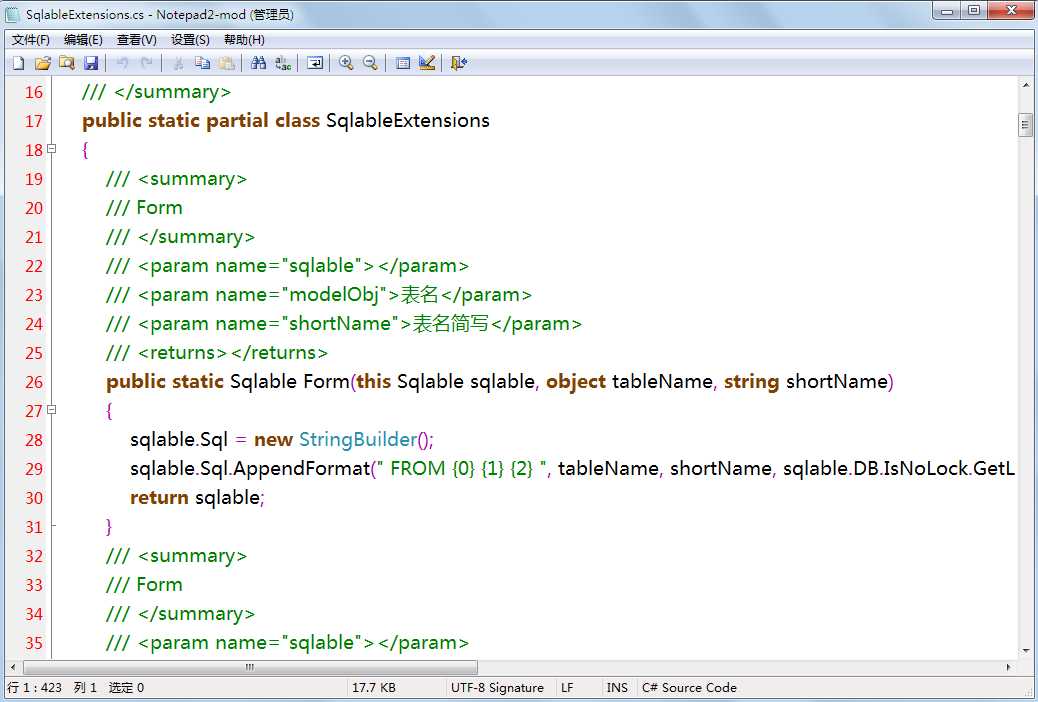The height and width of the screenshot is (702, 1038).
Task: Click line number 35 in the margin
Action: [34, 643]
